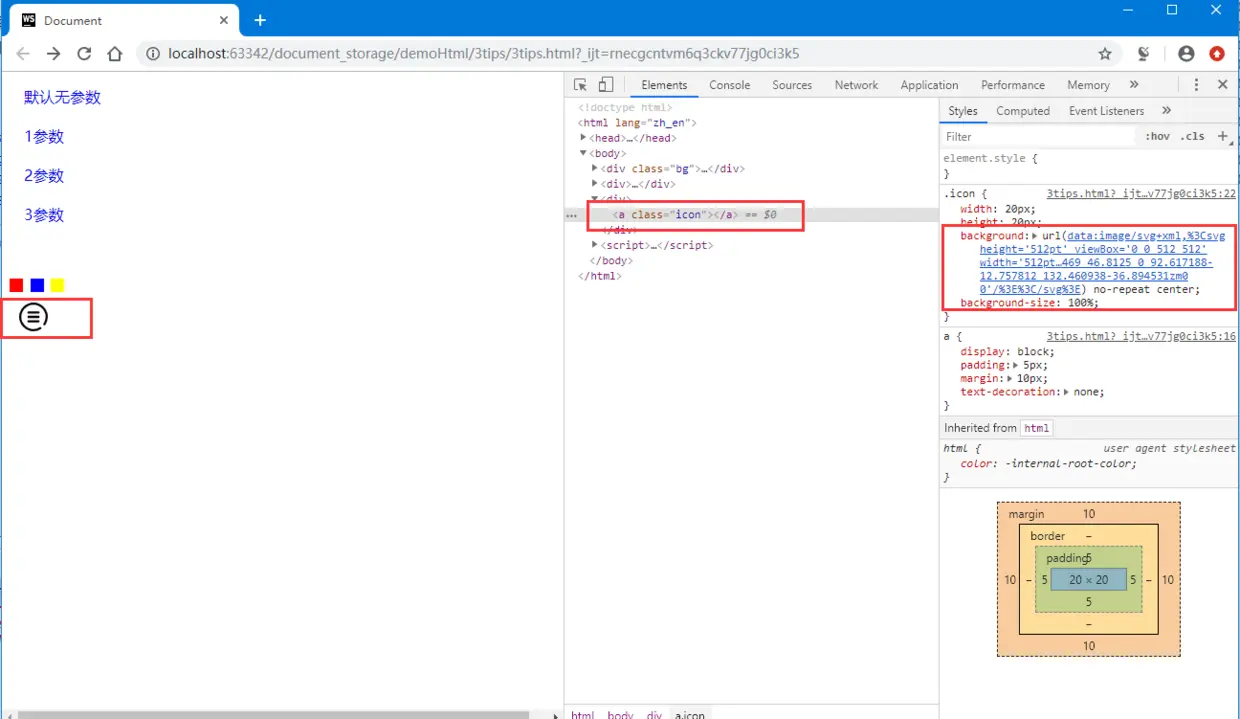Switch to the Elements tab
Image resolution: width=1240 pixels, height=719 pixels.
(664, 85)
